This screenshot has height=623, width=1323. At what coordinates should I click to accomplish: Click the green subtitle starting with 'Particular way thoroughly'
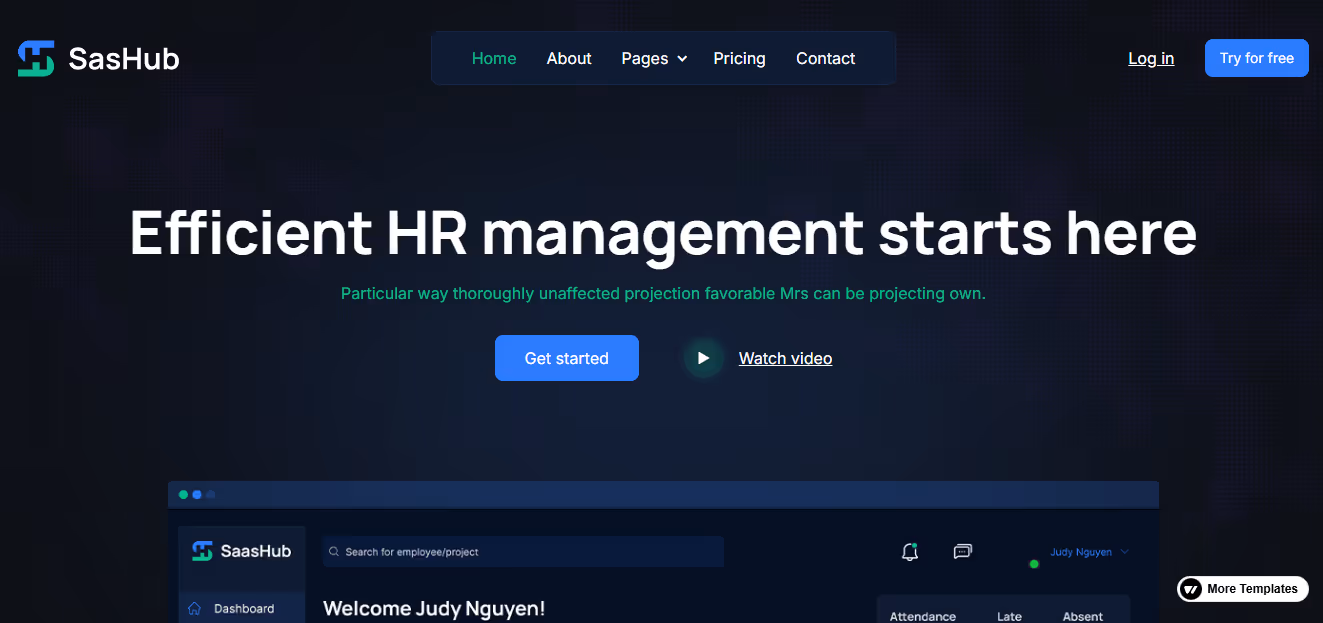tap(663, 294)
